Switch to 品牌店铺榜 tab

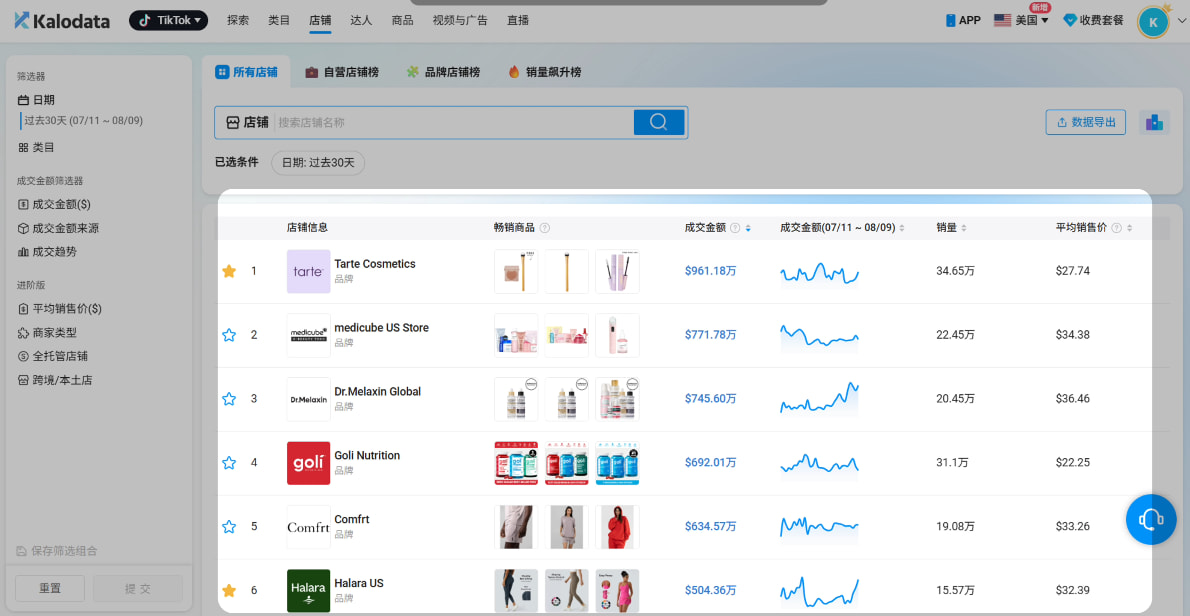[x=443, y=73]
